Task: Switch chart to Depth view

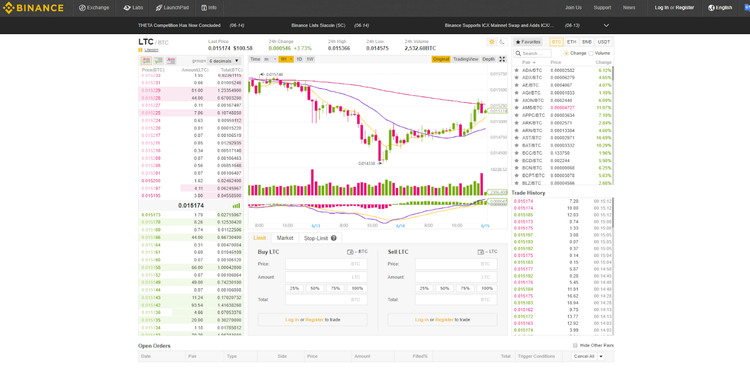Action: click(489, 59)
